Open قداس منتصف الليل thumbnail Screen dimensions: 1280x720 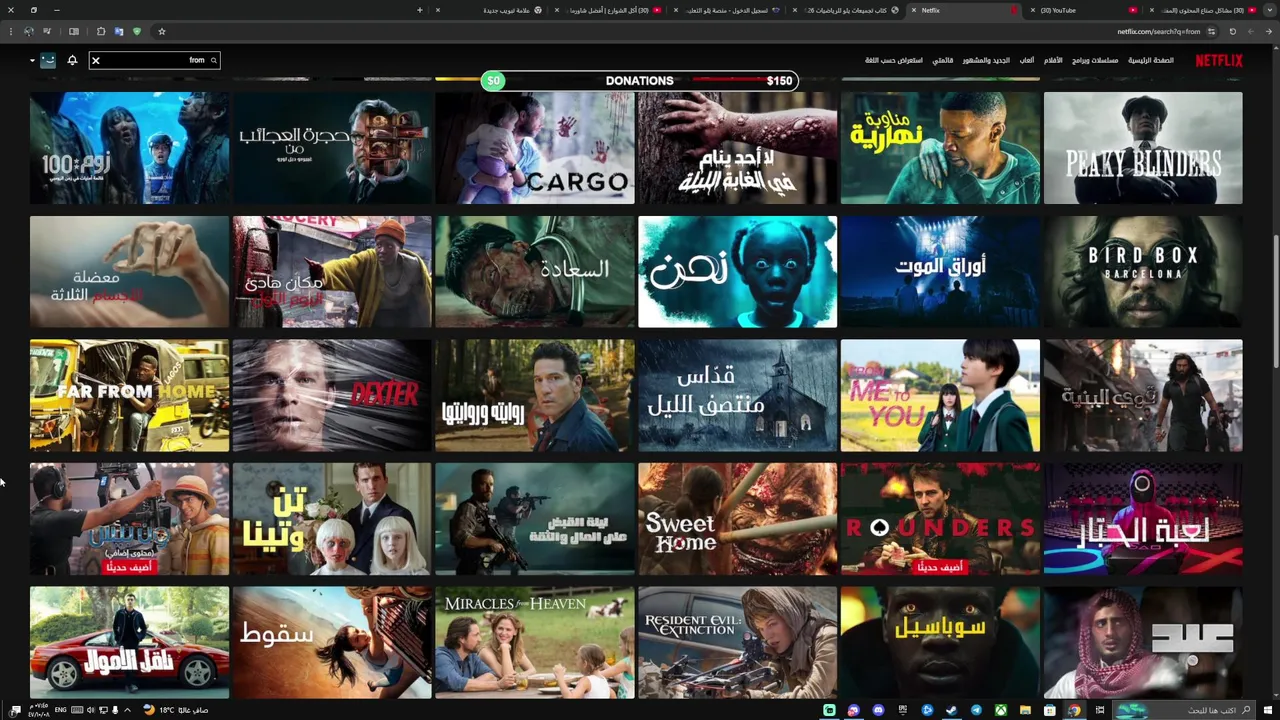(x=737, y=395)
